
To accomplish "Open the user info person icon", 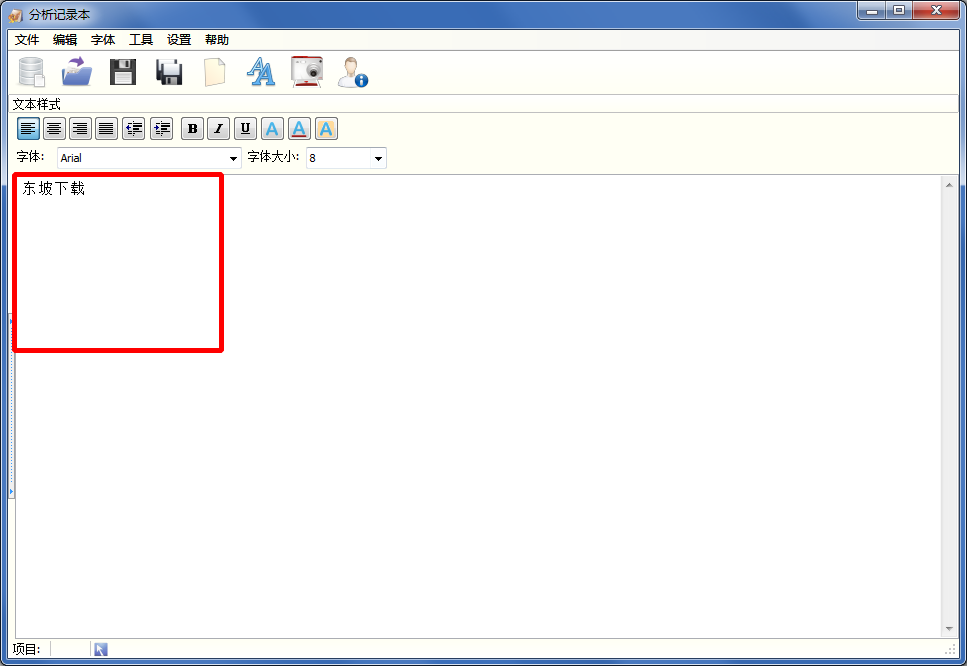I will click(x=353, y=72).
